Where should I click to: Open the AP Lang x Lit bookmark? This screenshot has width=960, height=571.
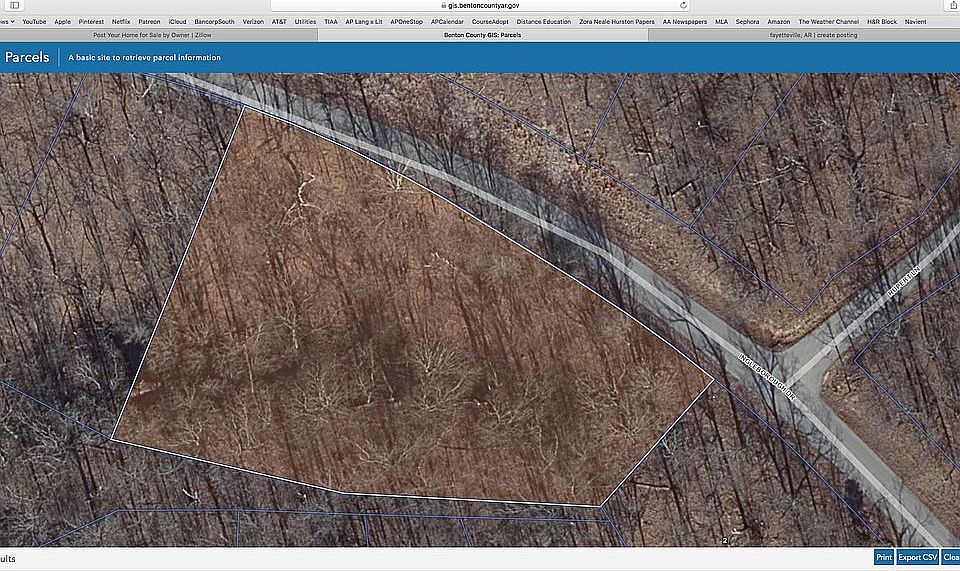coord(364,21)
